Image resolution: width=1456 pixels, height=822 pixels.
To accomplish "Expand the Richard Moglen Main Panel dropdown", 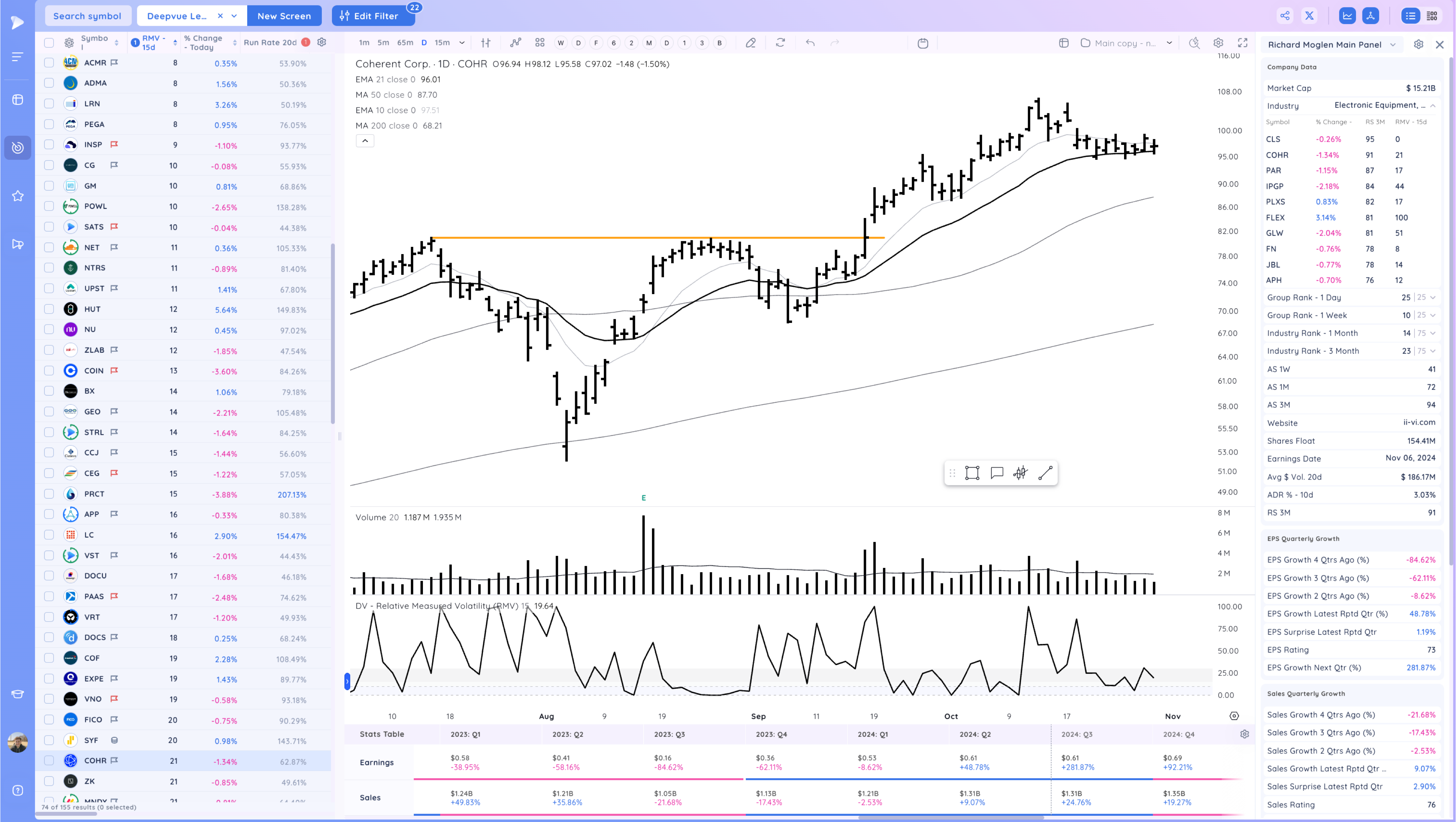I will click(x=1393, y=45).
